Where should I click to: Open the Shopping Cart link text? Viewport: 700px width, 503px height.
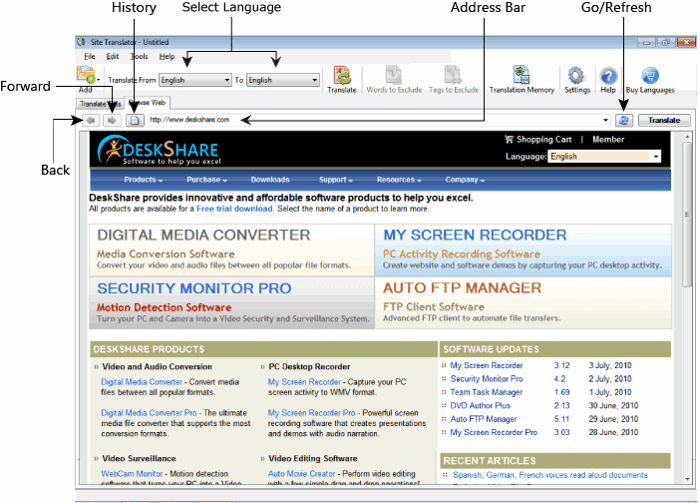pyautogui.click(x=544, y=139)
